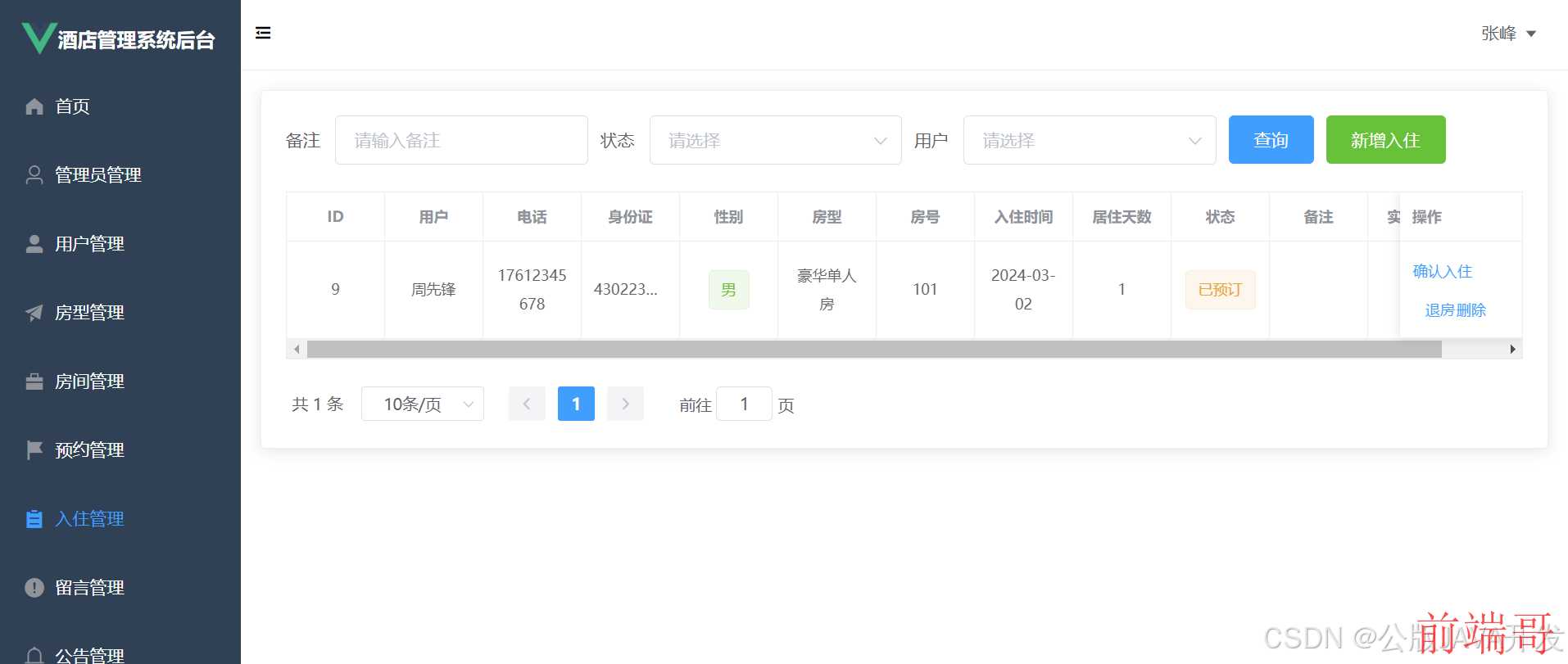The height and width of the screenshot is (664, 1568).
Task: Click the 430223... ID card cell
Action: (630, 290)
